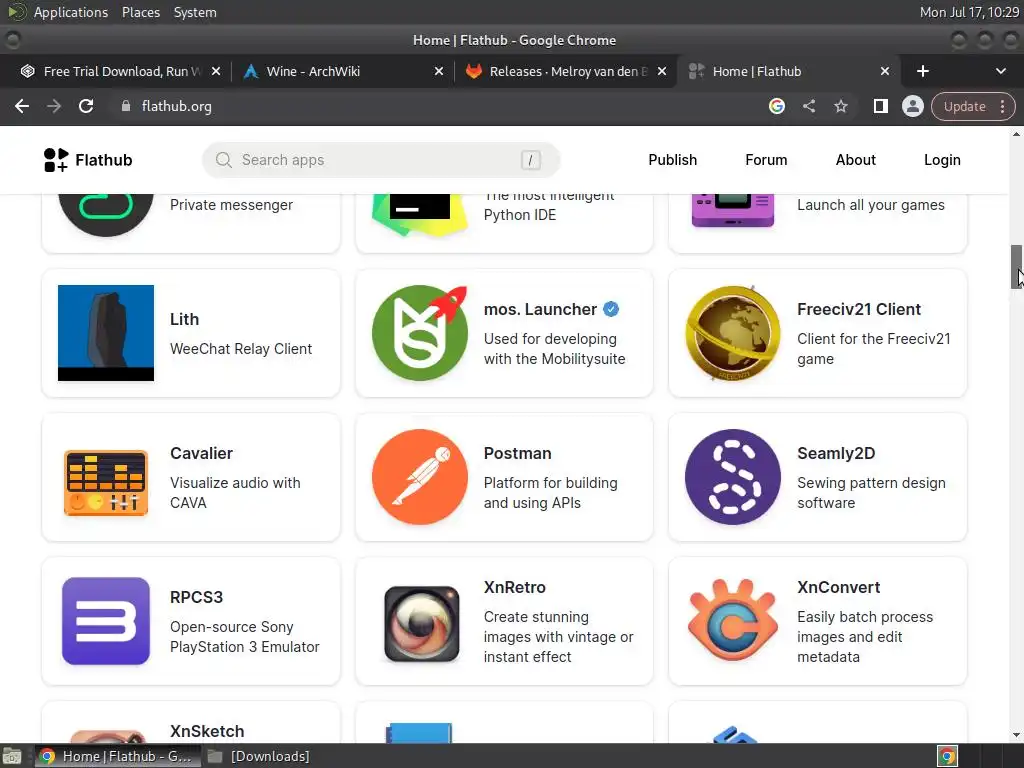The height and width of the screenshot is (768, 1024).
Task: Expand the tab search dropdown chevron
Action: (x=1000, y=71)
